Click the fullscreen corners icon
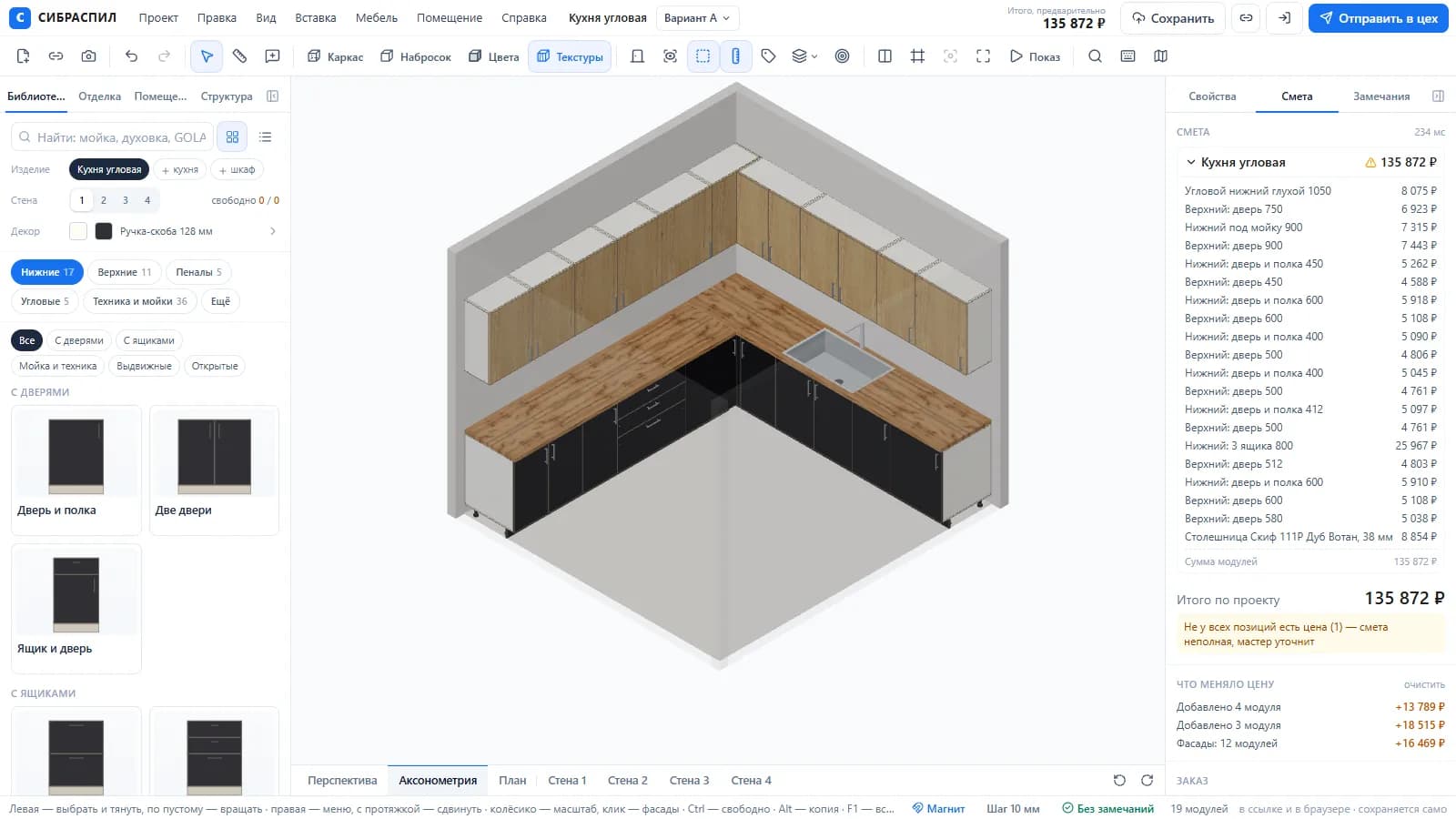Image resolution: width=1456 pixels, height=819 pixels. click(x=983, y=56)
